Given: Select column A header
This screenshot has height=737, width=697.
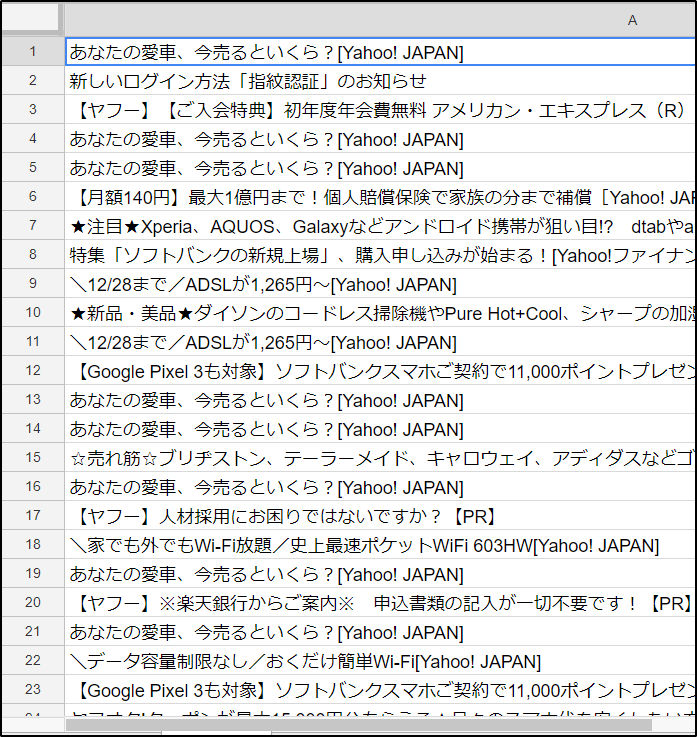Looking at the screenshot, I should click(x=380, y=20).
